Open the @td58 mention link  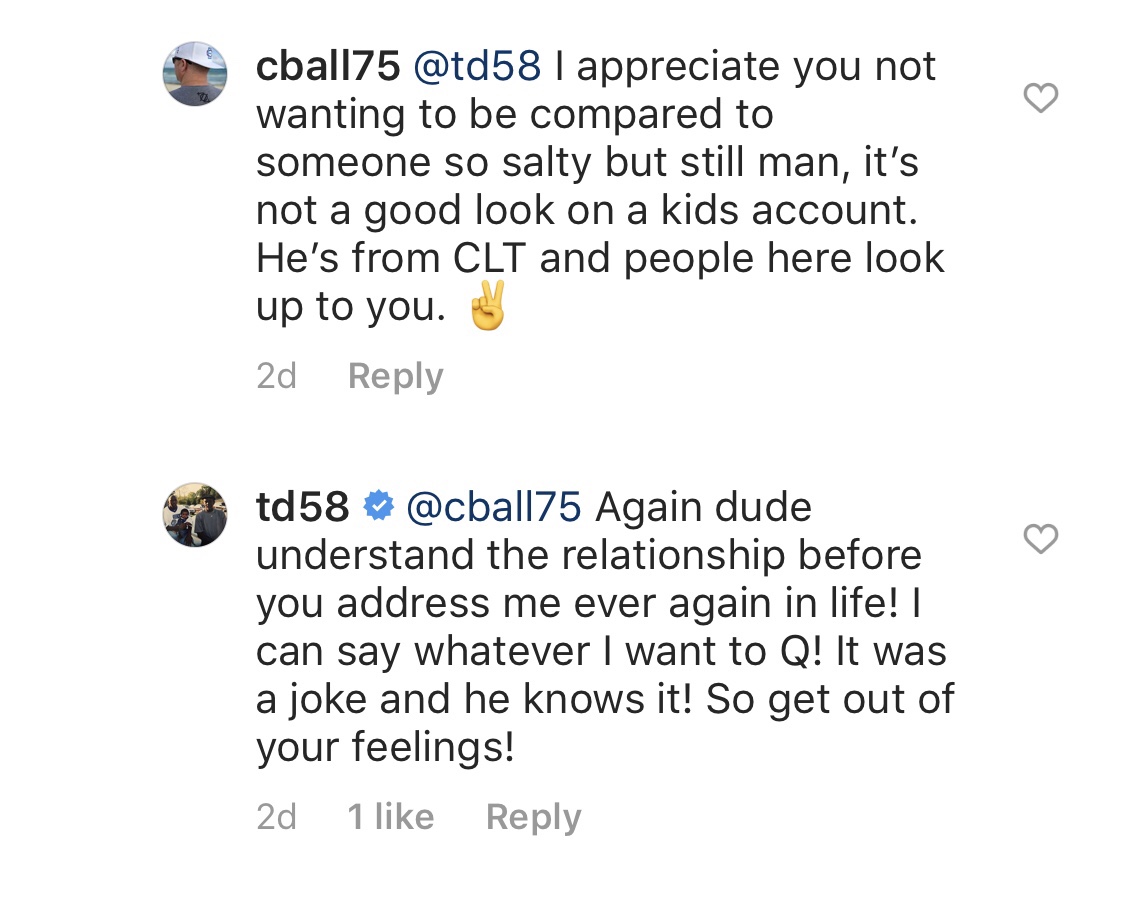[x=477, y=67]
